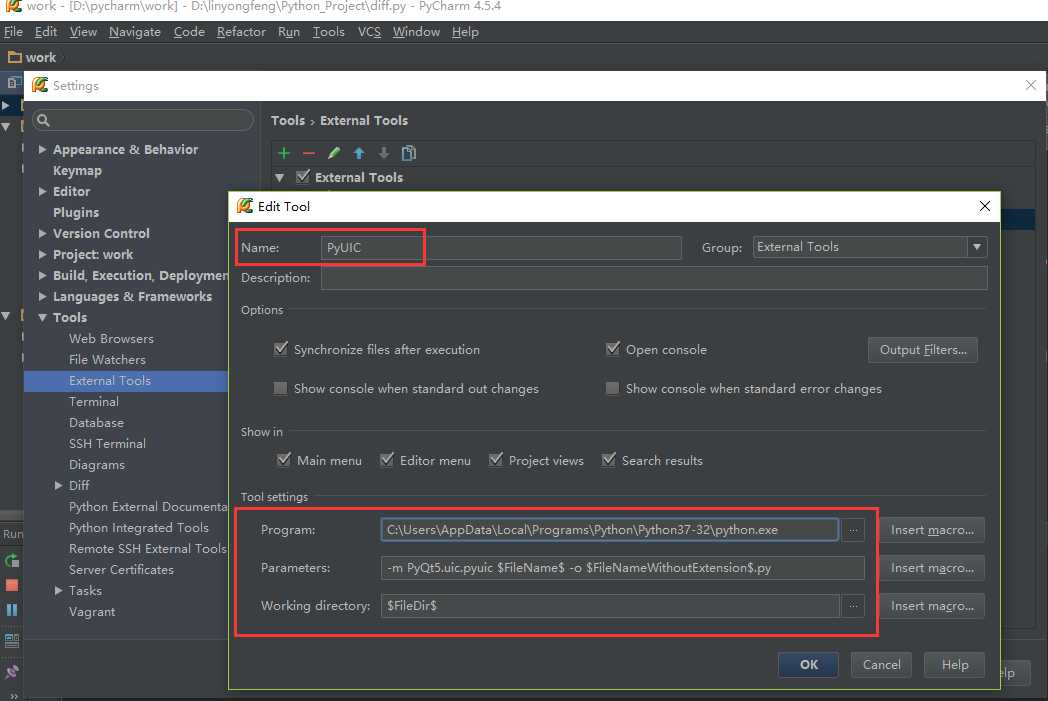Select Keymap in settings tree
Viewport: 1048px width, 701px height.
click(x=78, y=171)
